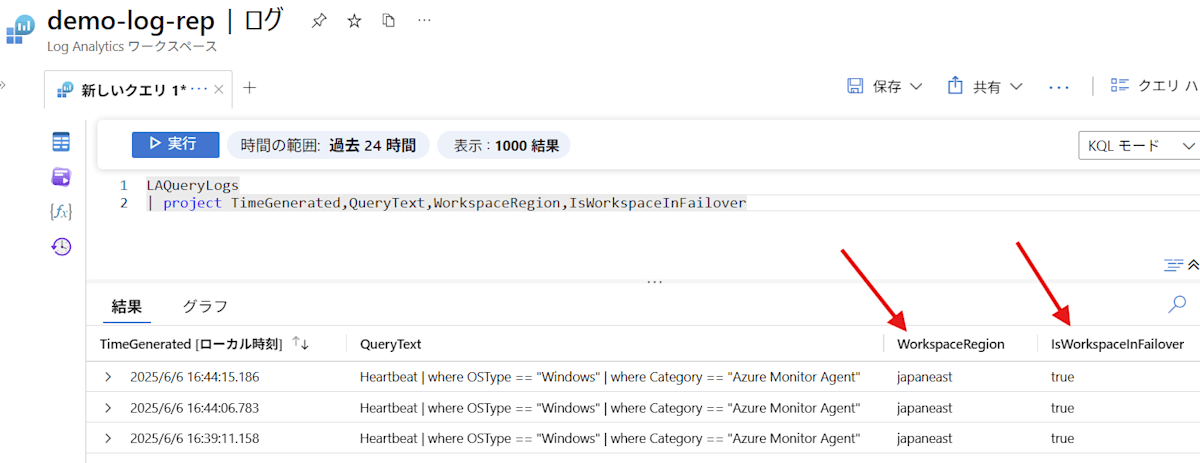This screenshot has width=1200, height=463.
Task: Click the QueryText column header
Action: [x=390, y=344]
